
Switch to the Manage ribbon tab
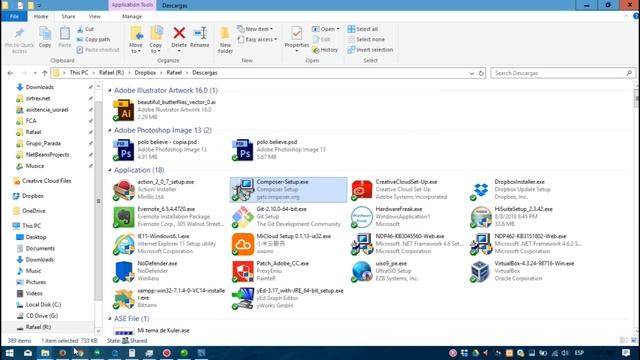coord(132,16)
